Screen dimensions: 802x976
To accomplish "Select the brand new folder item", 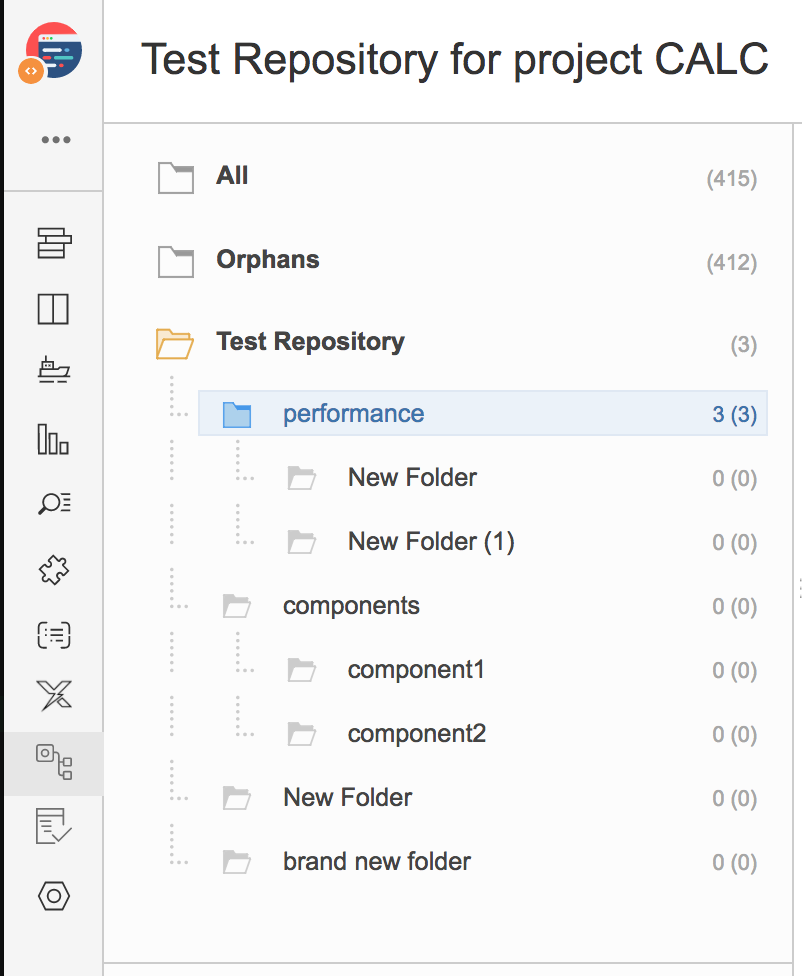I will 377,861.
